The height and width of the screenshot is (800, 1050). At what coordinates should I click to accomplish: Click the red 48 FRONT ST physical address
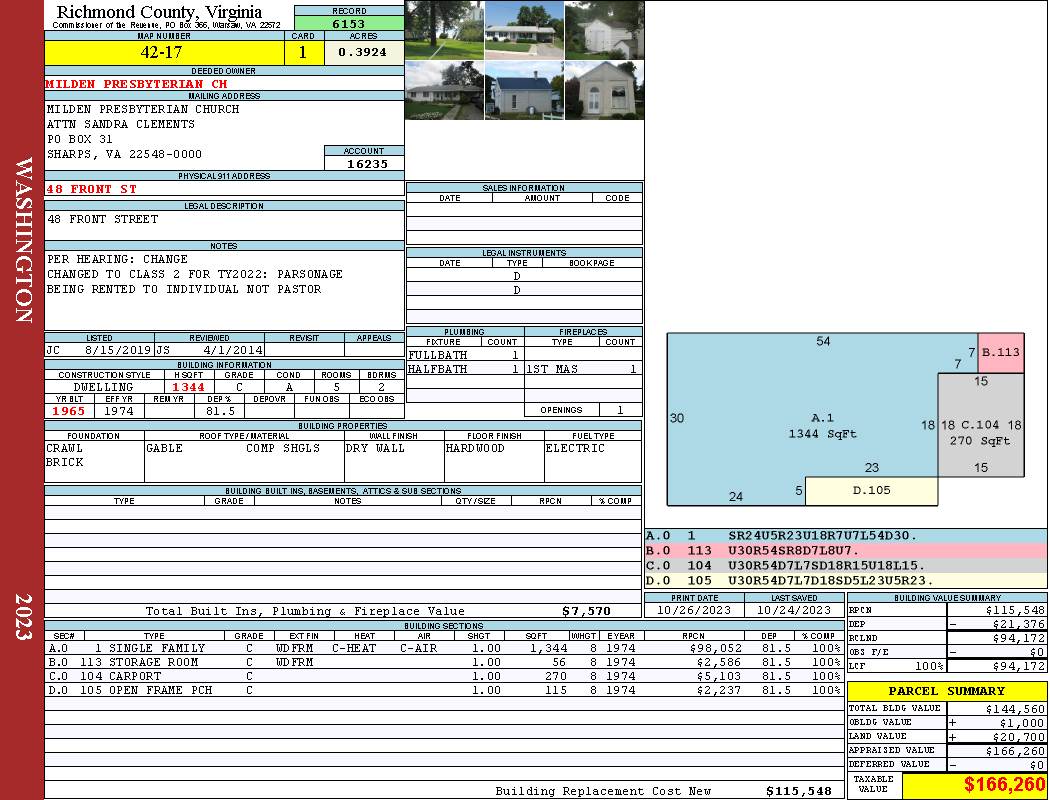click(92, 189)
